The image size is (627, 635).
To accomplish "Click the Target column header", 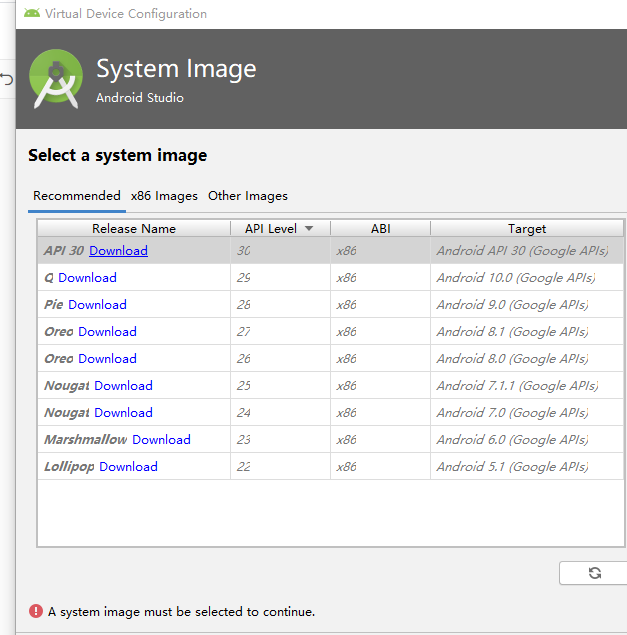I will point(527,228).
